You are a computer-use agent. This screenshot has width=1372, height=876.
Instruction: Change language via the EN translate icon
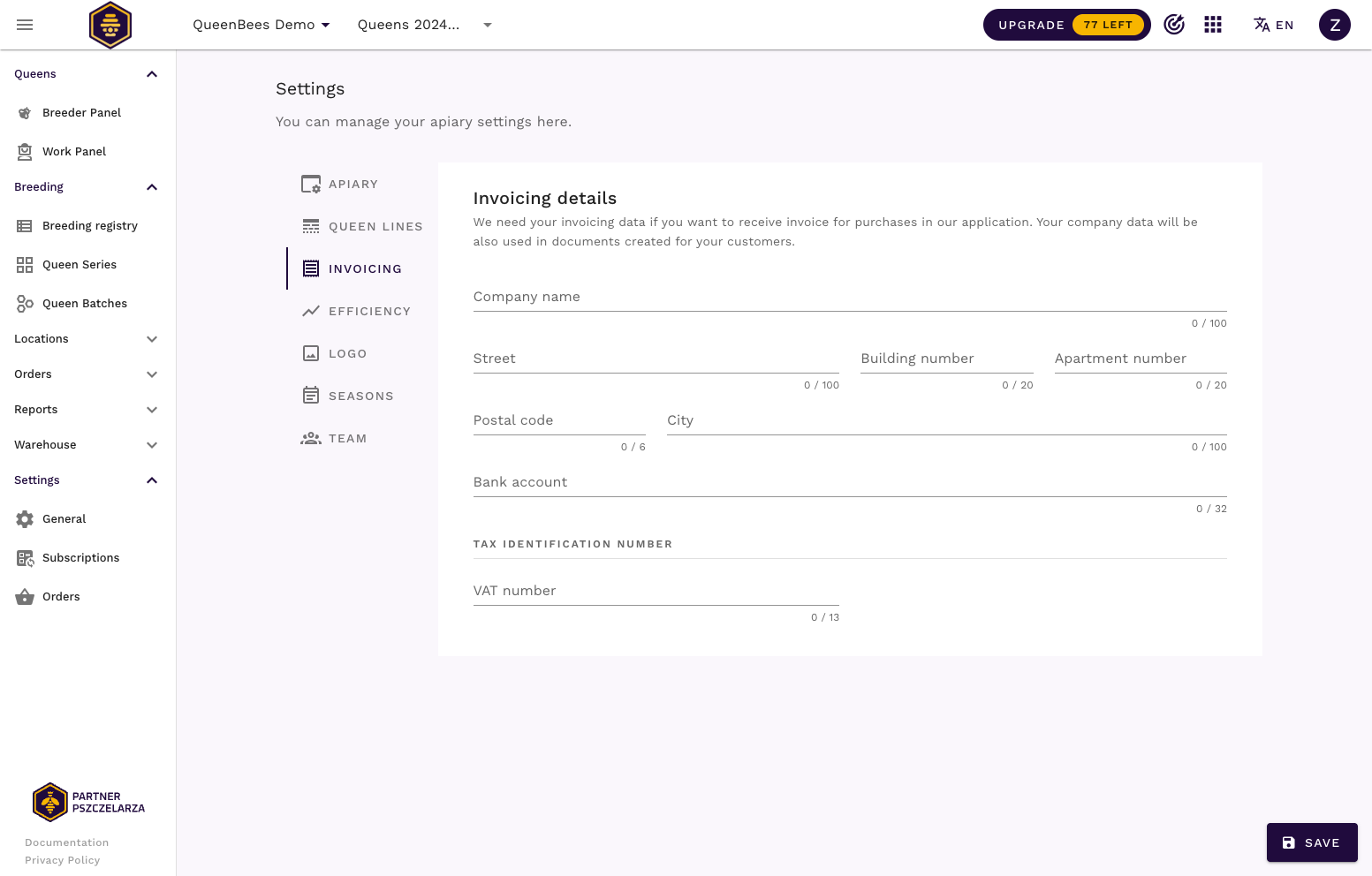1273,25
